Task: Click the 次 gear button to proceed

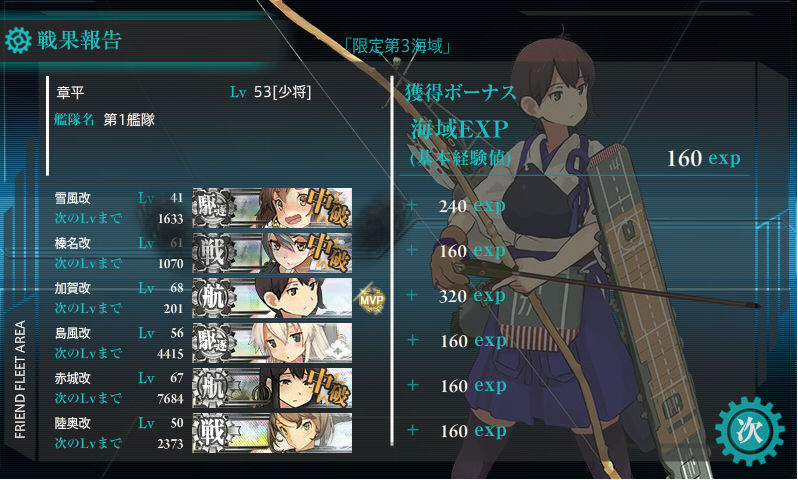Action: (x=749, y=432)
